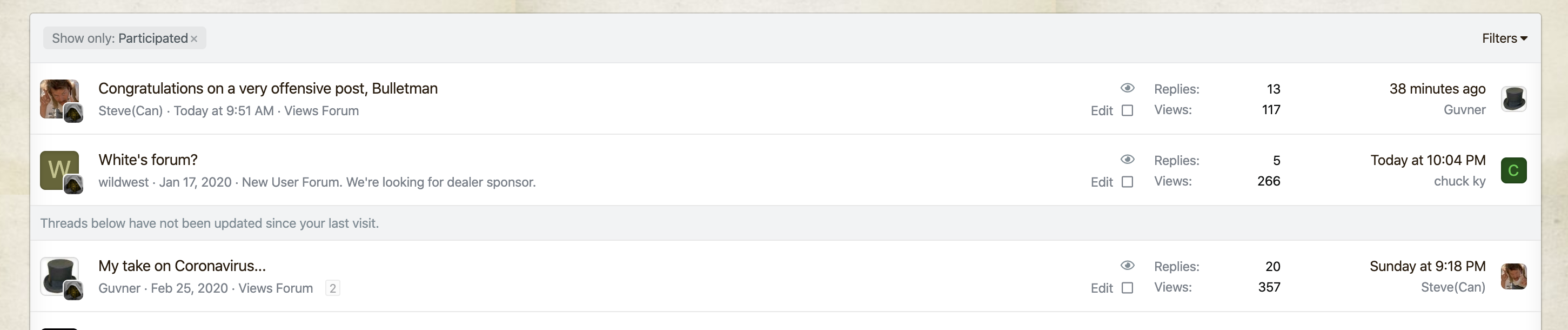The height and width of the screenshot is (330, 1568).
Task: Open the Filters dropdown
Action: tap(1504, 38)
